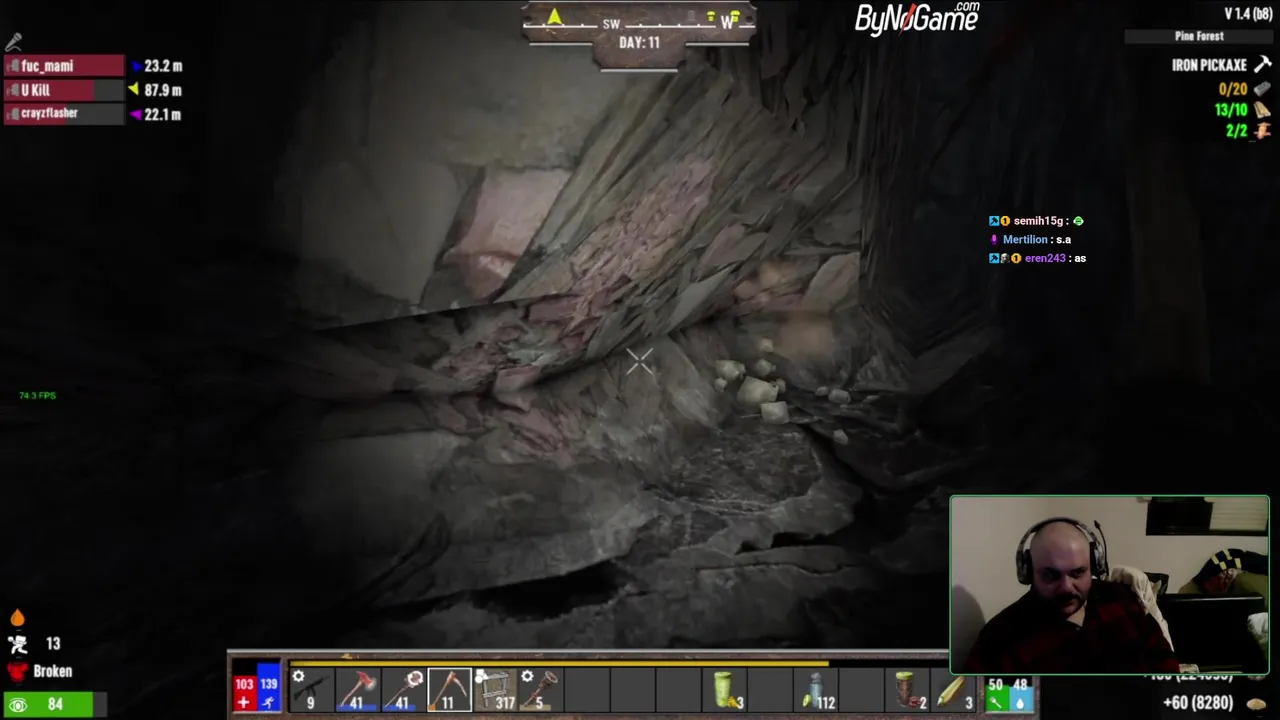Viewport: 1280px width, 720px height.
Task: Click the iron pickaxe recipe icon
Action: coord(1262,64)
